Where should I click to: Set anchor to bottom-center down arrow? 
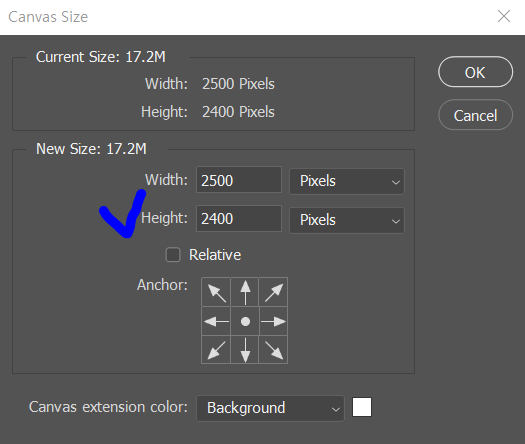(x=245, y=350)
